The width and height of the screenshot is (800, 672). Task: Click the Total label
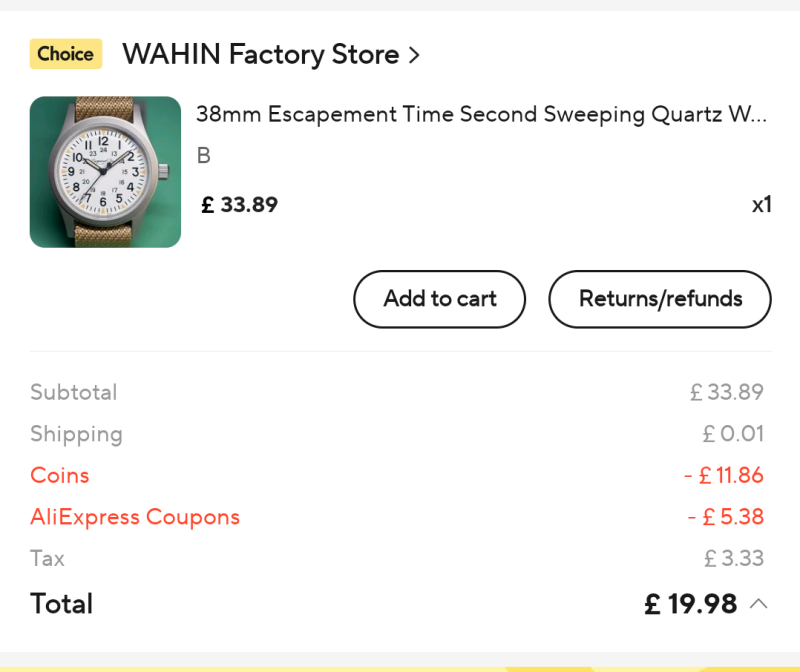pos(61,604)
